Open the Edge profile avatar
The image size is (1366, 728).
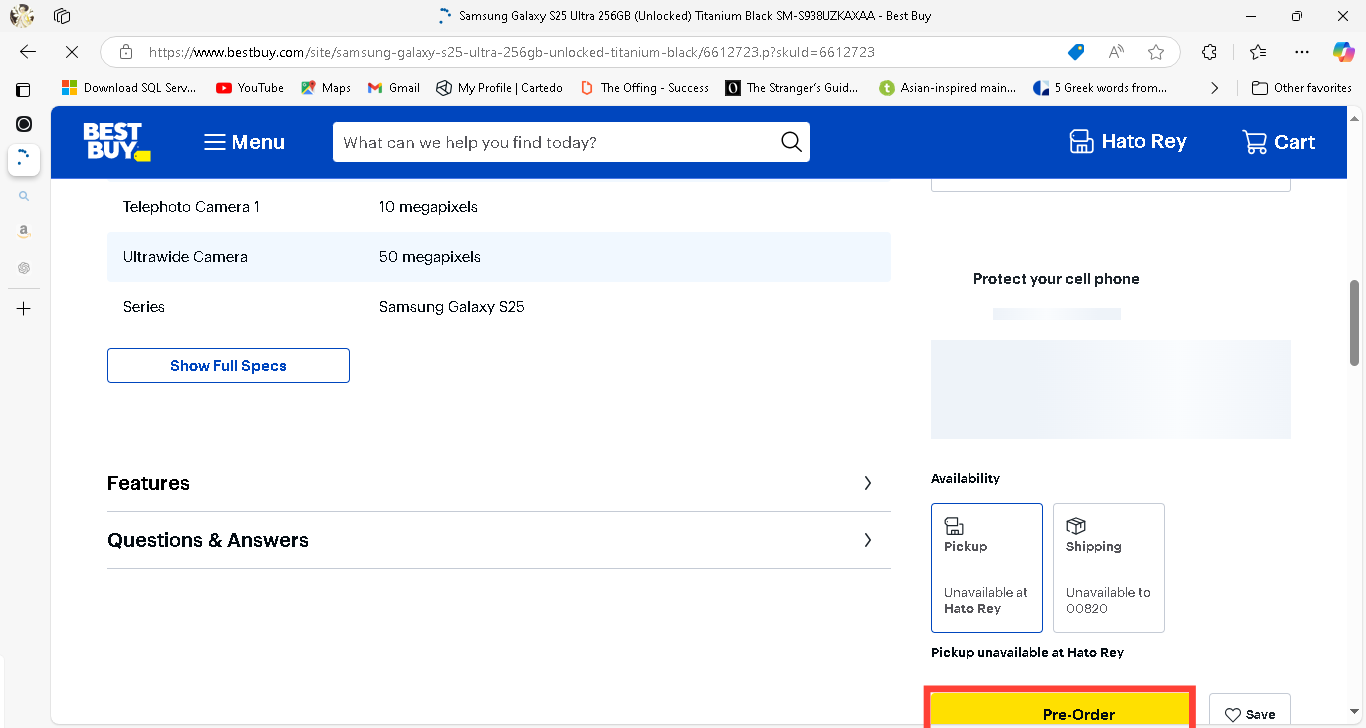click(22, 16)
